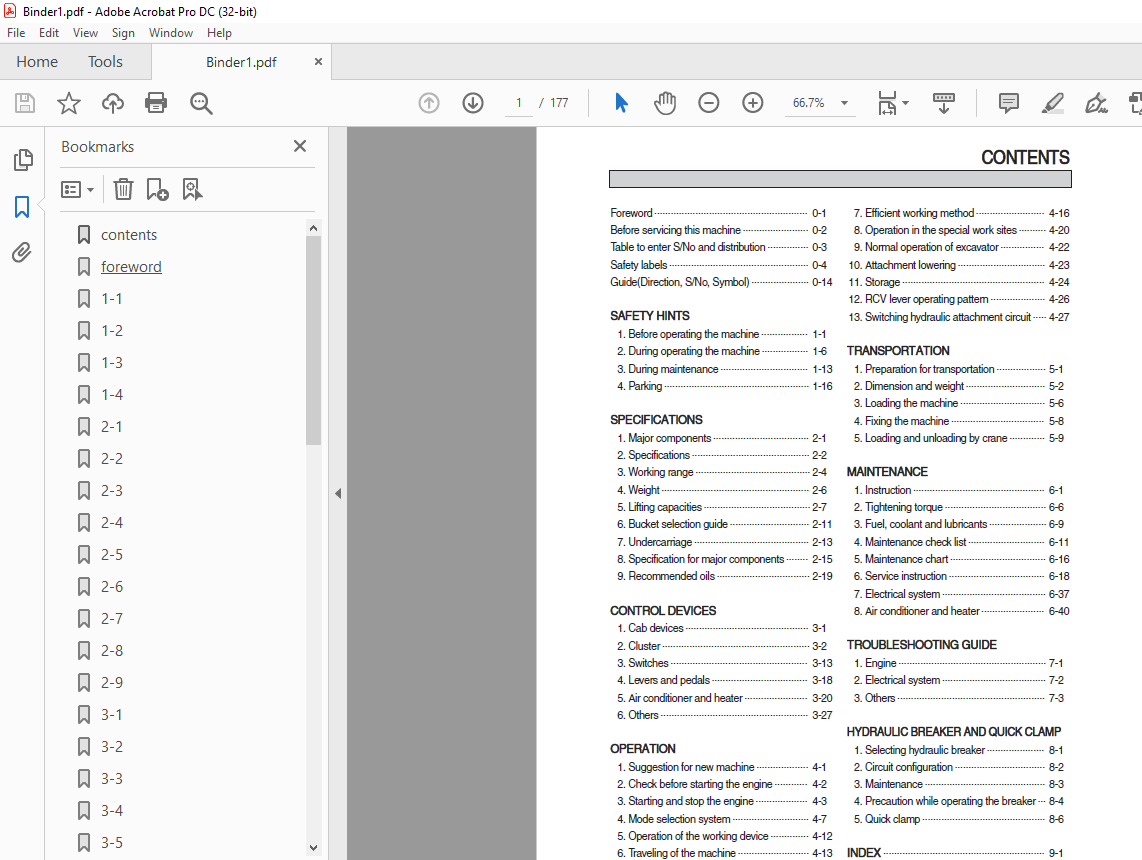Click the Save file icon
Screen dimensions: 1142x860
tap(25, 103)
